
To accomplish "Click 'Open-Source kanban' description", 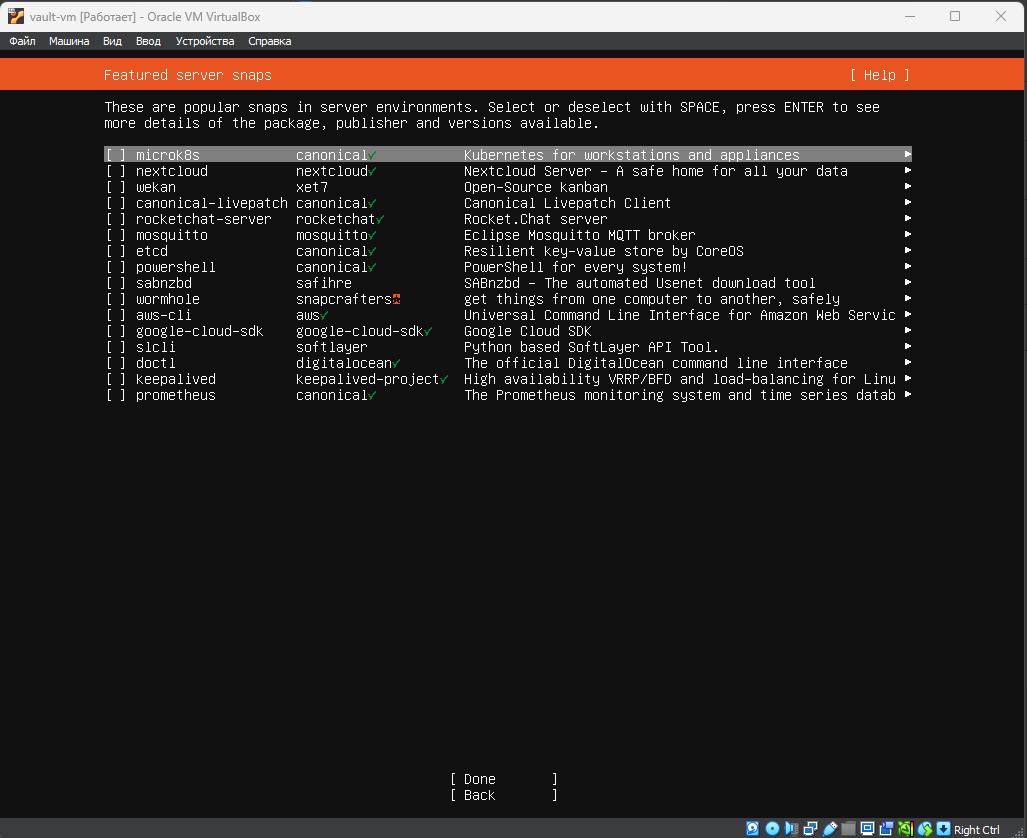I will click(536, 187).
